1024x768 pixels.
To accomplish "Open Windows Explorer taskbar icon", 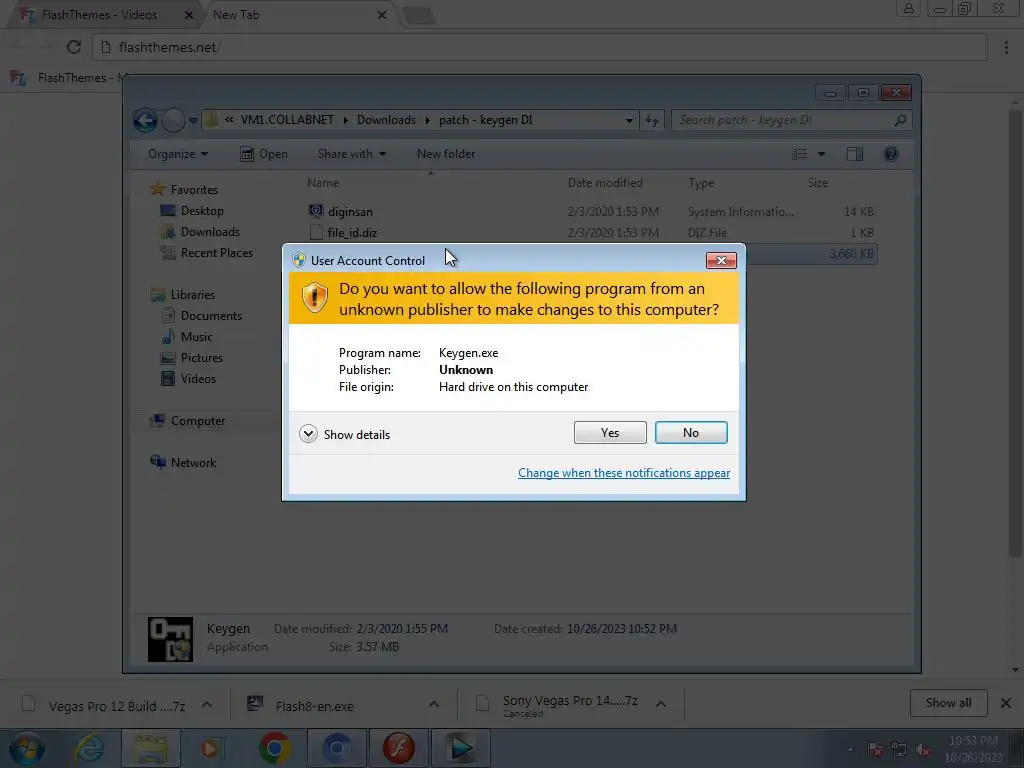I will (151, 748).
